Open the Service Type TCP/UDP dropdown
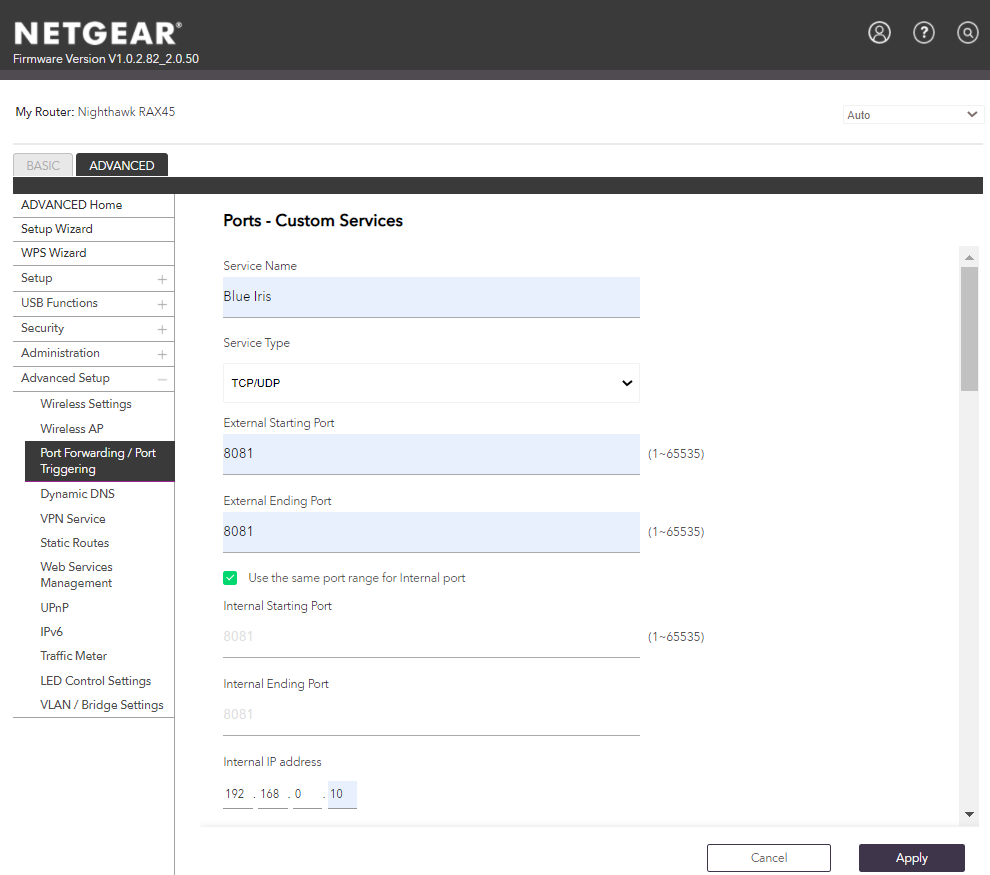 [x=431, y=383]
